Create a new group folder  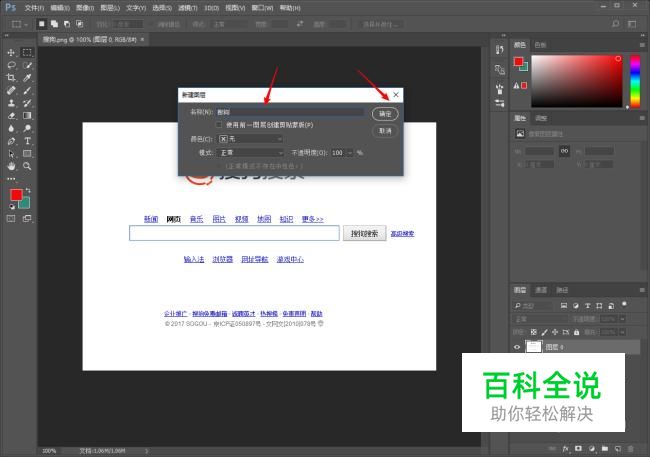coord(605,449)
